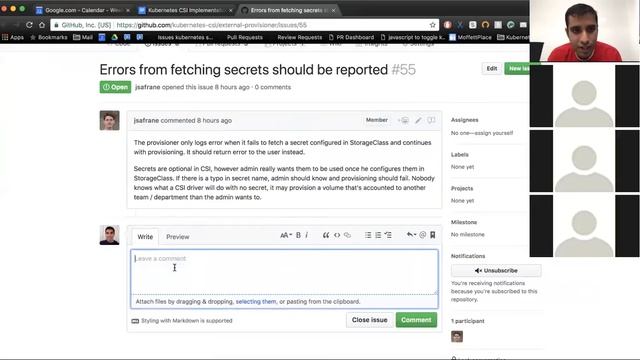Click the Member badge on comment
The image size is (640, 360).
[376, 120]
